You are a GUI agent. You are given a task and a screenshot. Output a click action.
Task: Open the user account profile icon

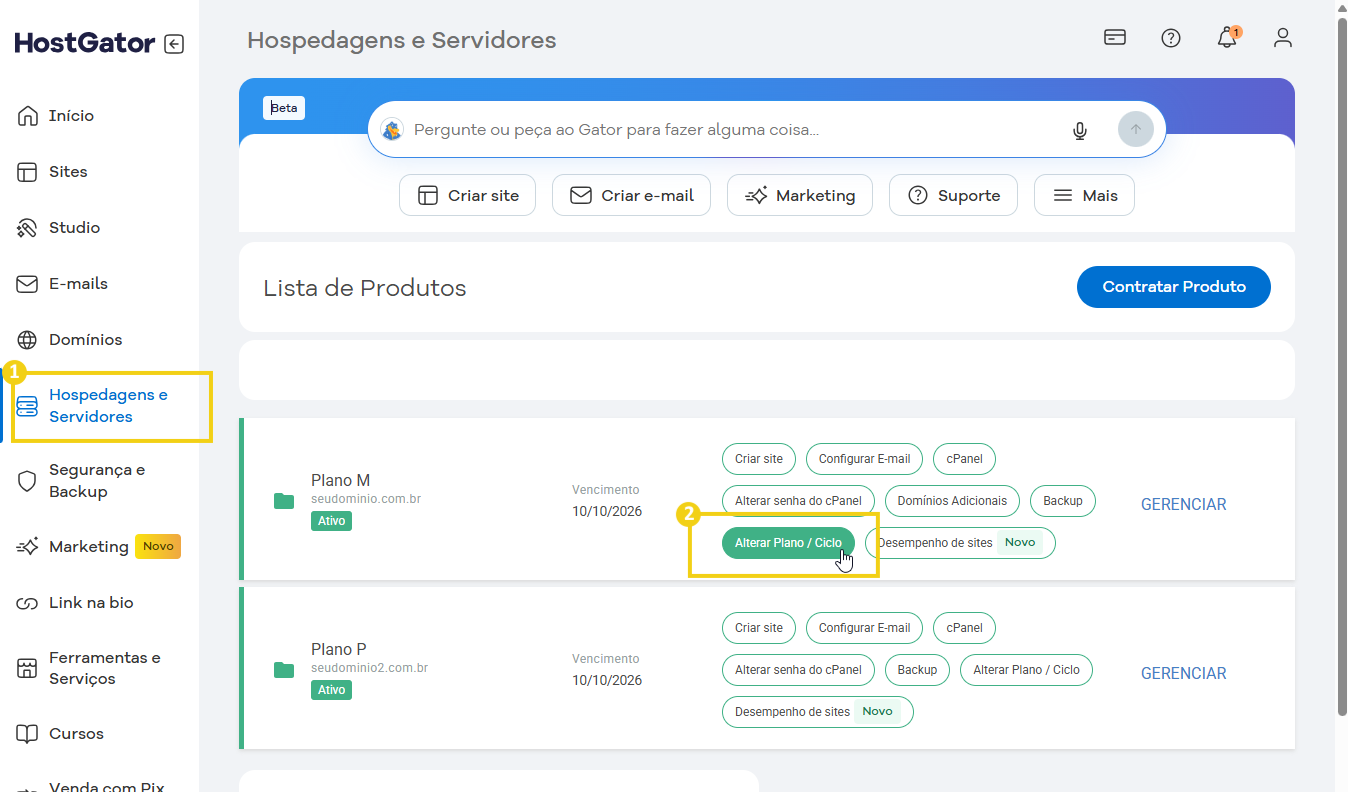1283,38
